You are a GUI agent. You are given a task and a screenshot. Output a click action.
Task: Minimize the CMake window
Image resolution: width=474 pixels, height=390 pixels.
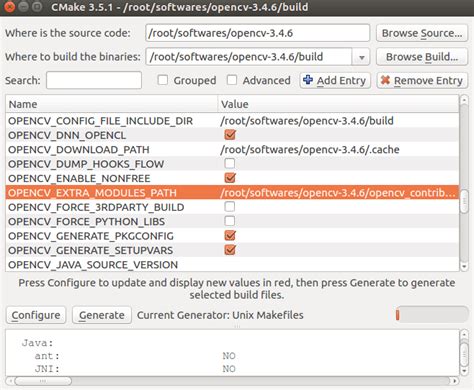(23, 7)
